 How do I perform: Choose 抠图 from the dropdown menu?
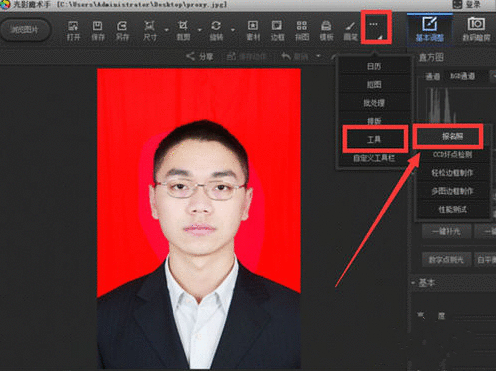(374, 85)
